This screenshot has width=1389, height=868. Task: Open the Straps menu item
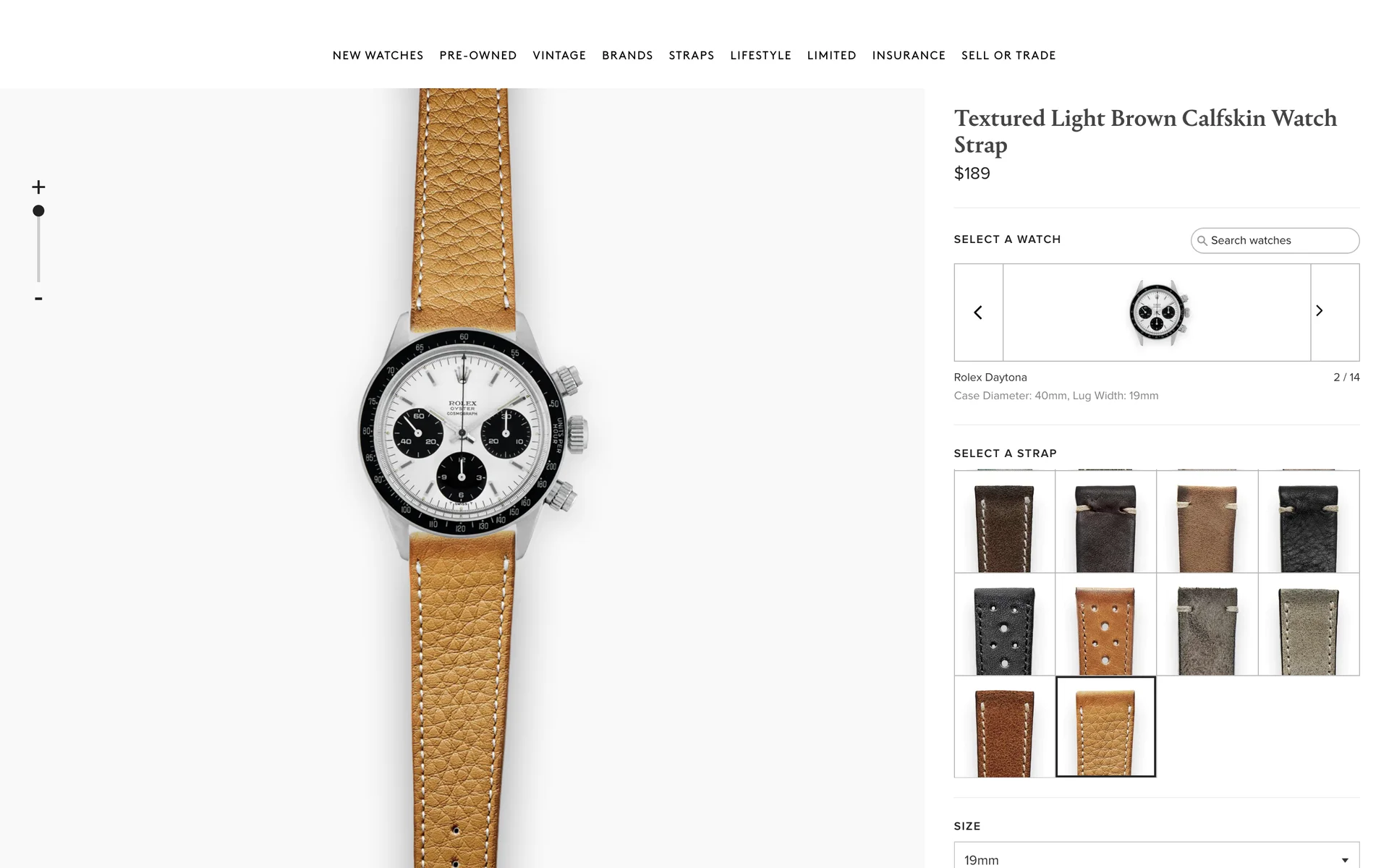pyautogui.click(x=692, y=56)
